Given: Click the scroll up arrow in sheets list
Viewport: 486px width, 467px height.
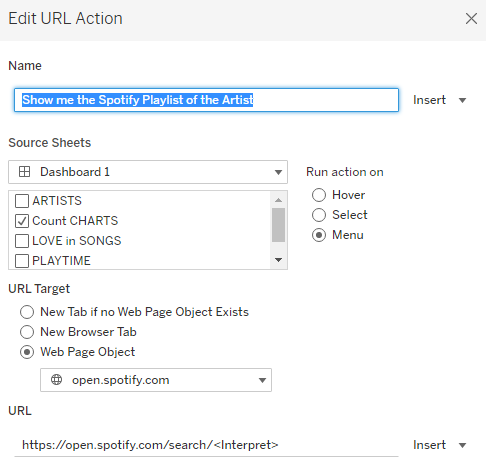Looking at the screenshot, I should click(278, 200).
